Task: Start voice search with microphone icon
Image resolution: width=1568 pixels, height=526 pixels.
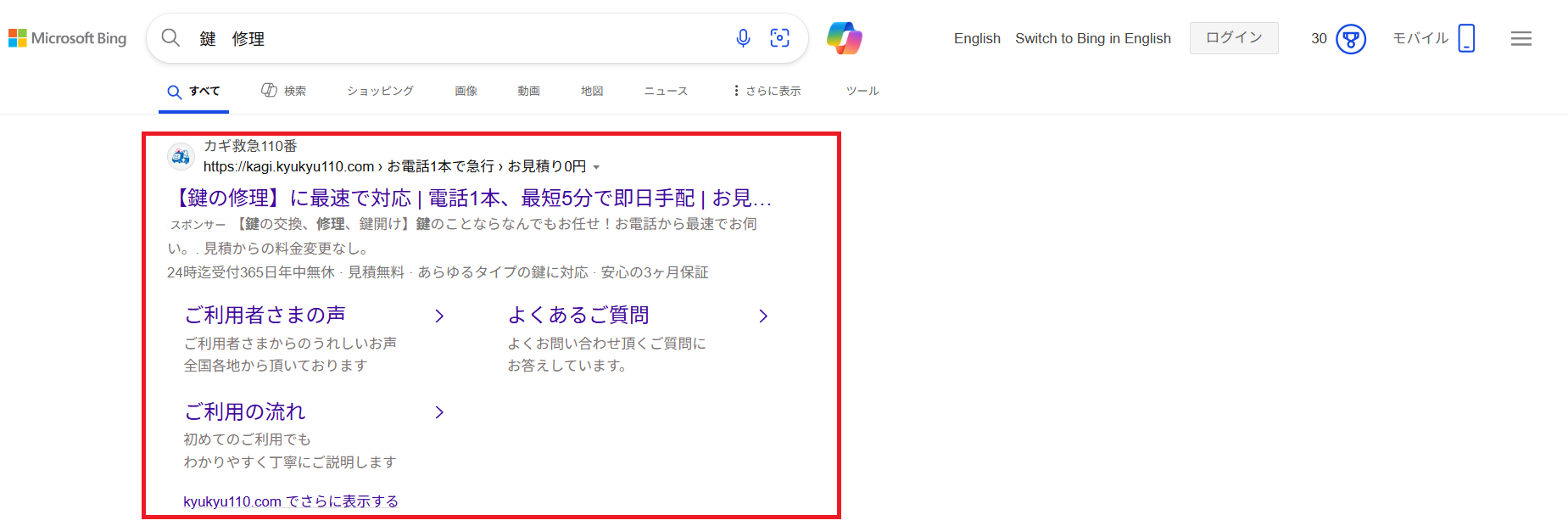Action: click(x=743, y=38)
